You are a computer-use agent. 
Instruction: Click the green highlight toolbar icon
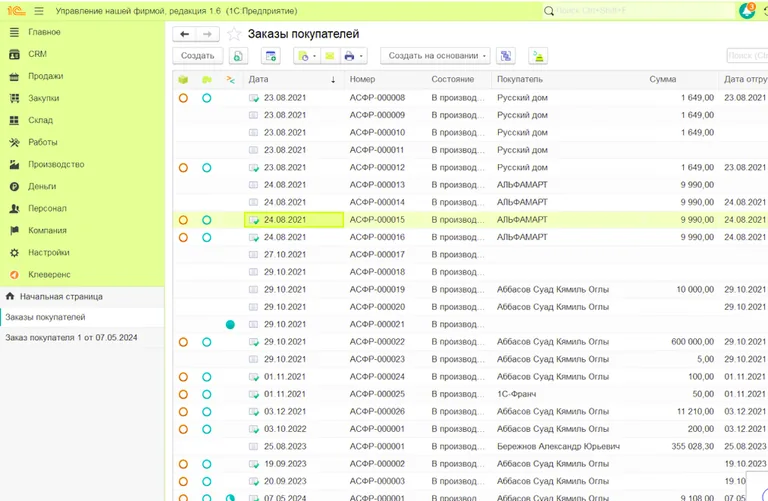point(539,57)
